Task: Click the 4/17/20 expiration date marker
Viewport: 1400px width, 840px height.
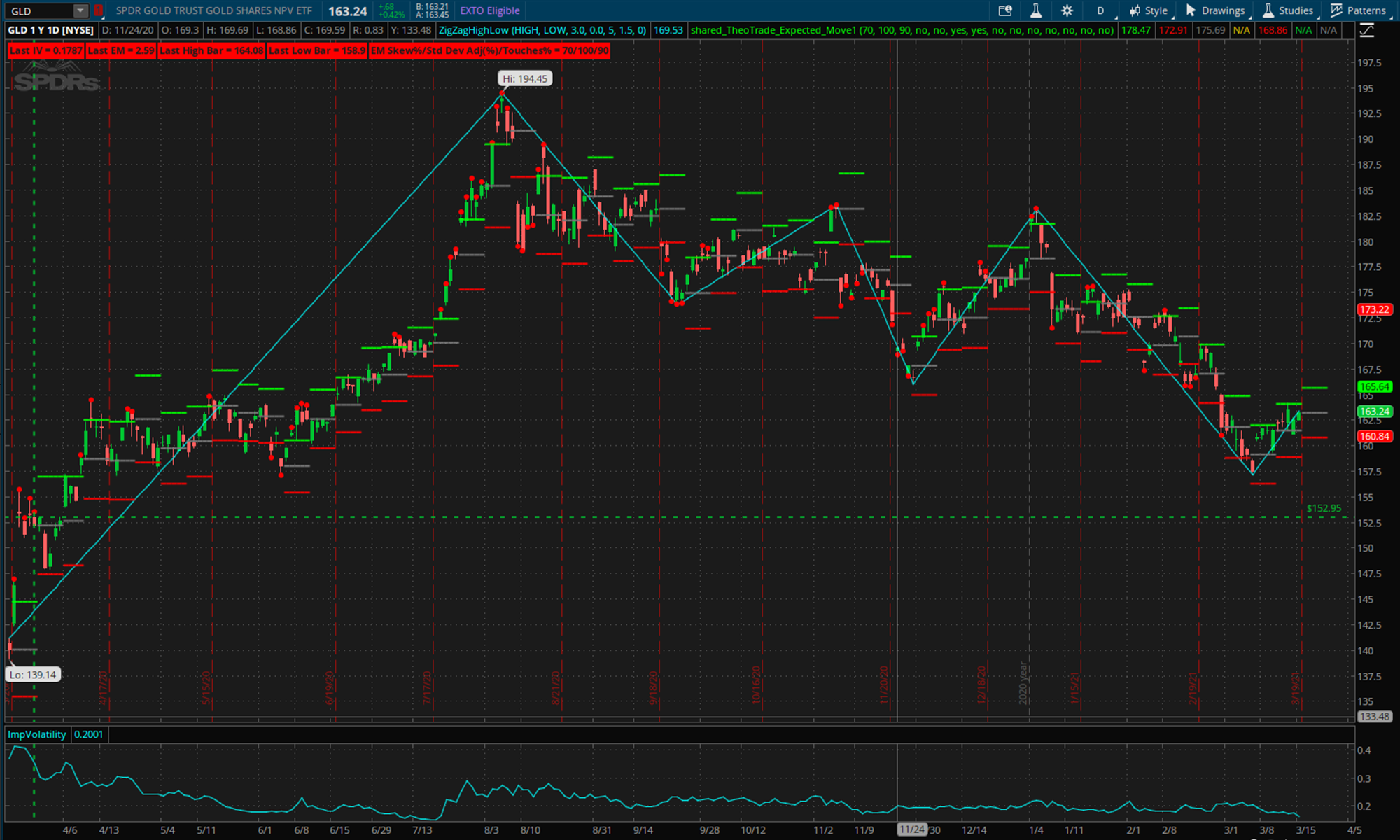Action: tap(103, 688)
